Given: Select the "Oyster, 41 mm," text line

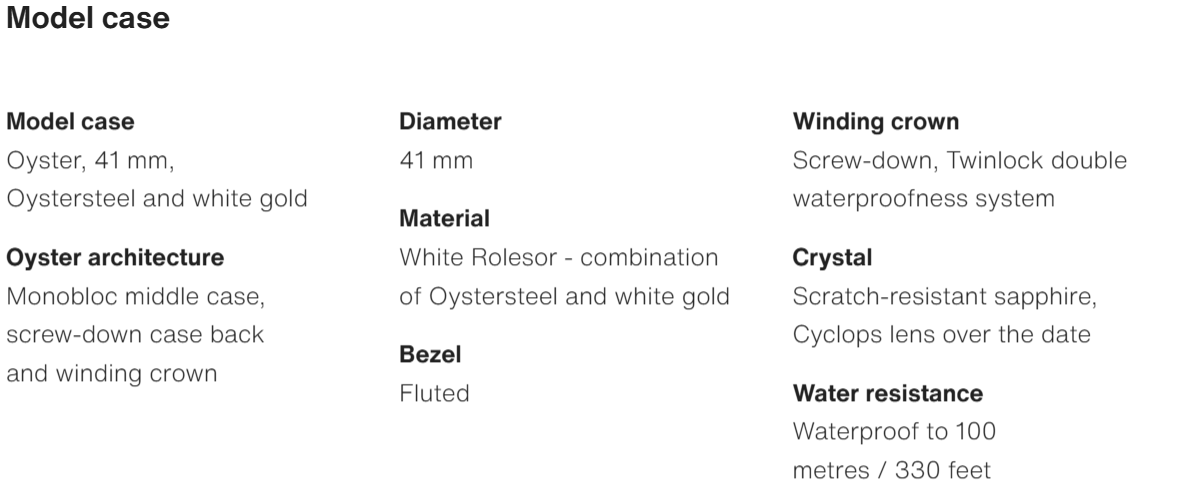Looking at the screenshot, I should pyautogui.click(x=95, y=160).
